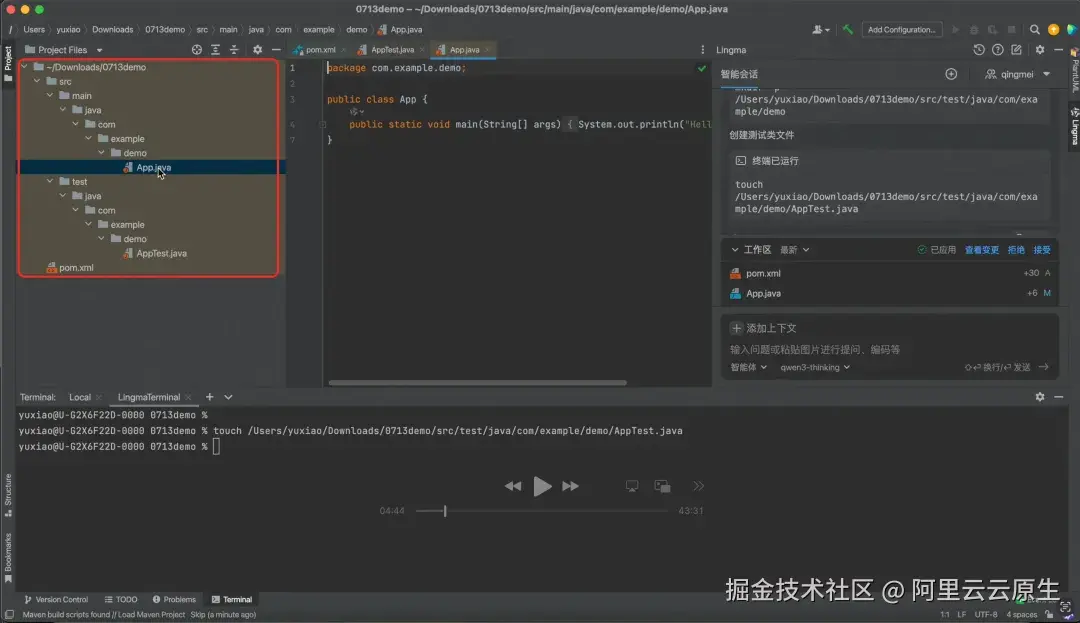The width and height of the screenshot is (1080, 623).
Task: Click the 查看变更 link
Action: pyautogui.click(x=982, y=250)
